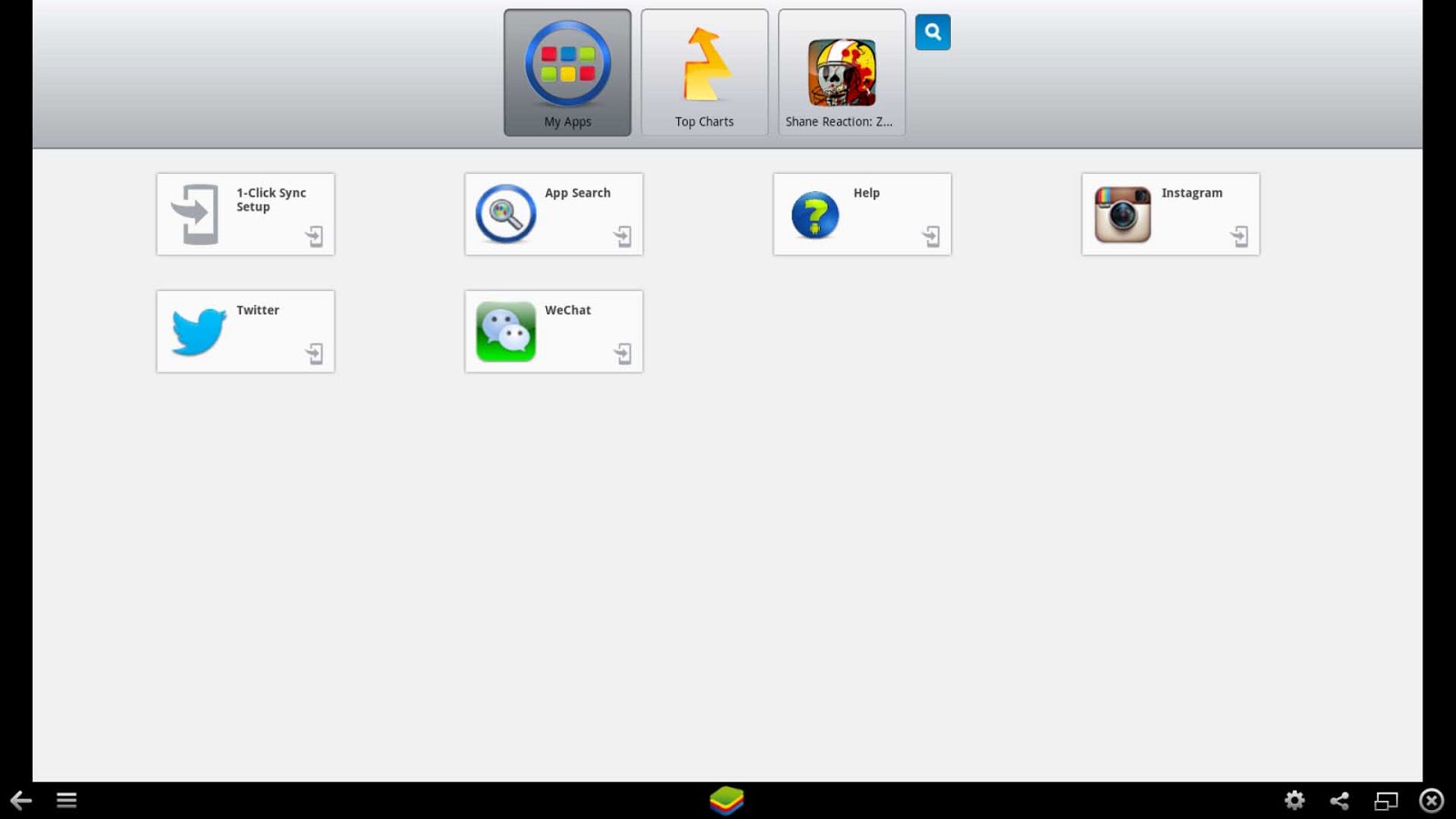Screen dimensions: 1456x819
Task: Open the App Search magnifier icon
Action: click(x=506, y=214)
